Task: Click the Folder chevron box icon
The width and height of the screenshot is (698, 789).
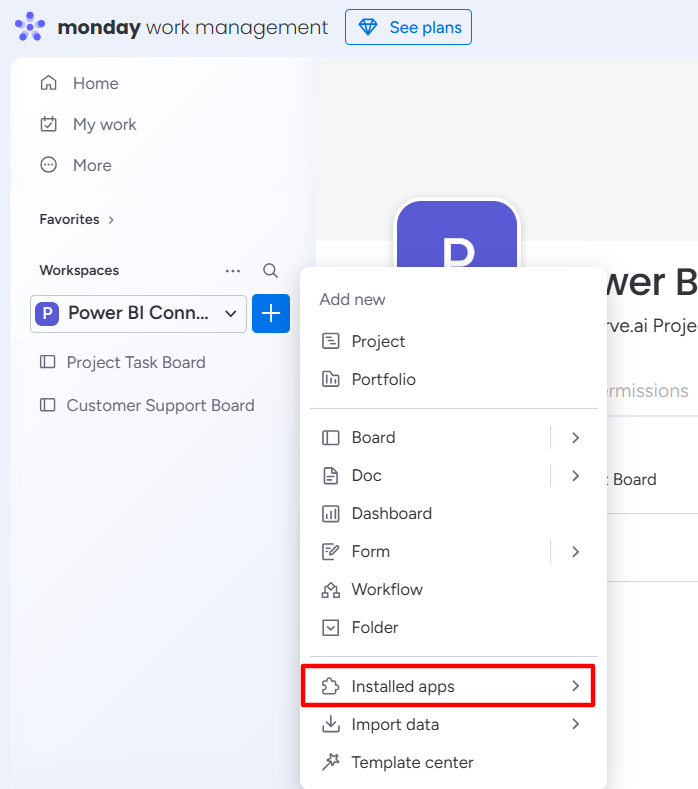Action: 331,627
